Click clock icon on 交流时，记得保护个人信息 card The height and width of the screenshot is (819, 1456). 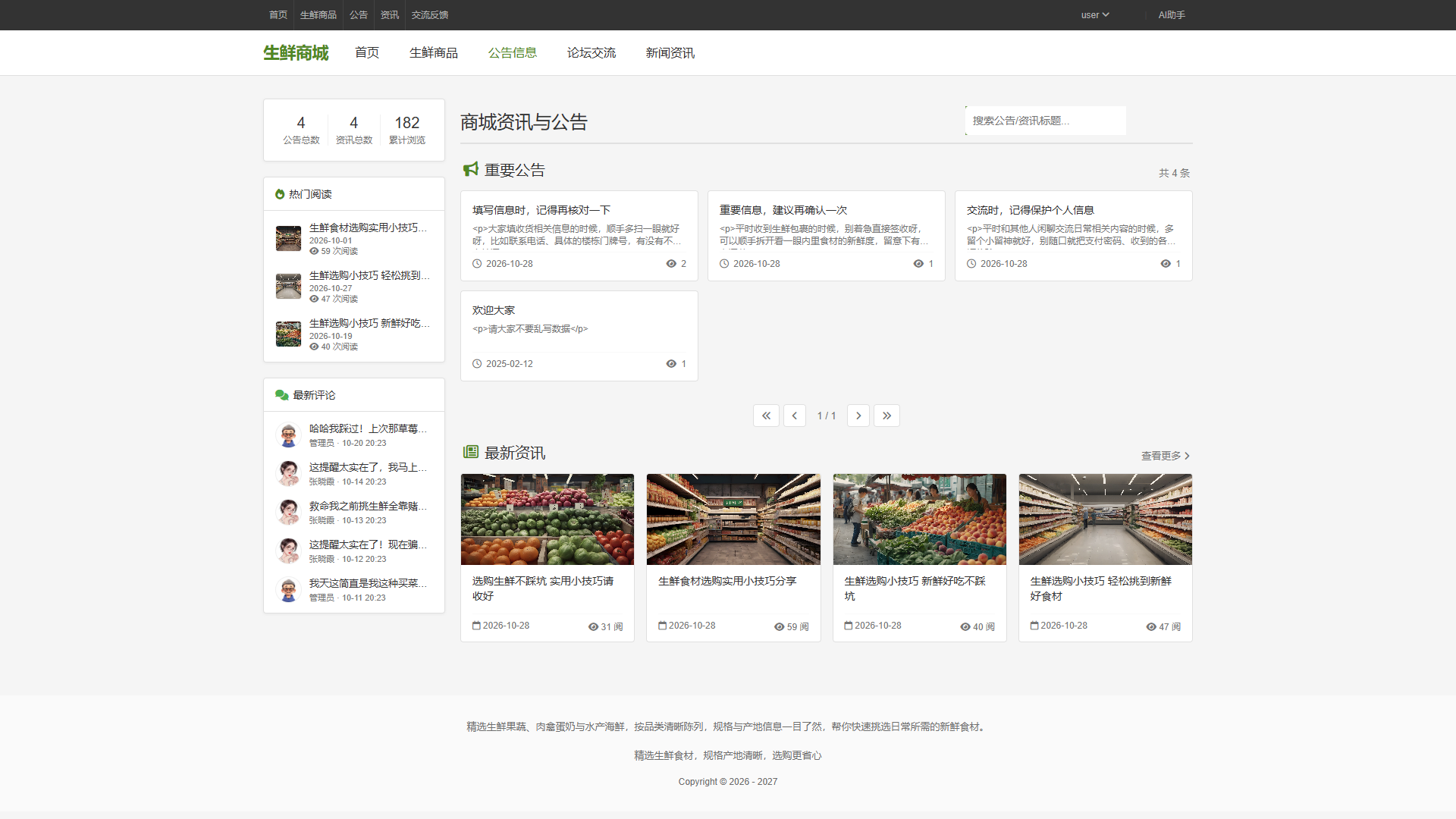[971, 264]
